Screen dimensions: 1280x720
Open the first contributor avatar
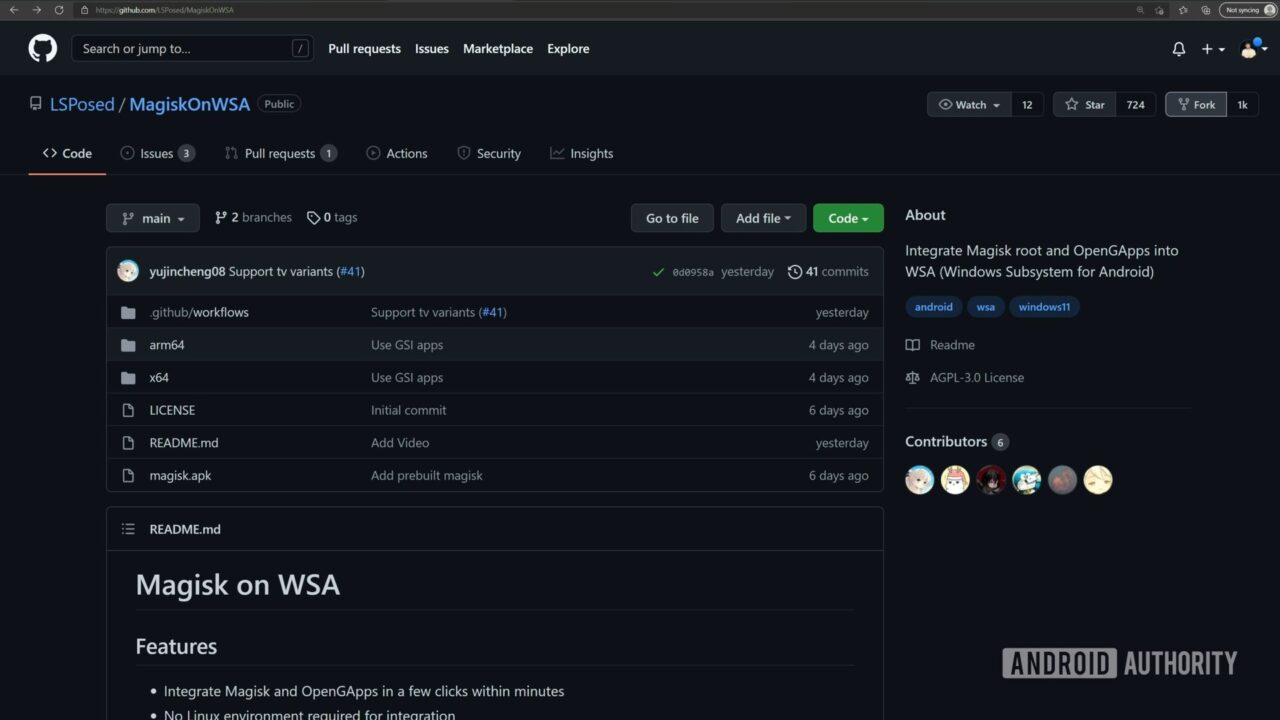(919, 480)
